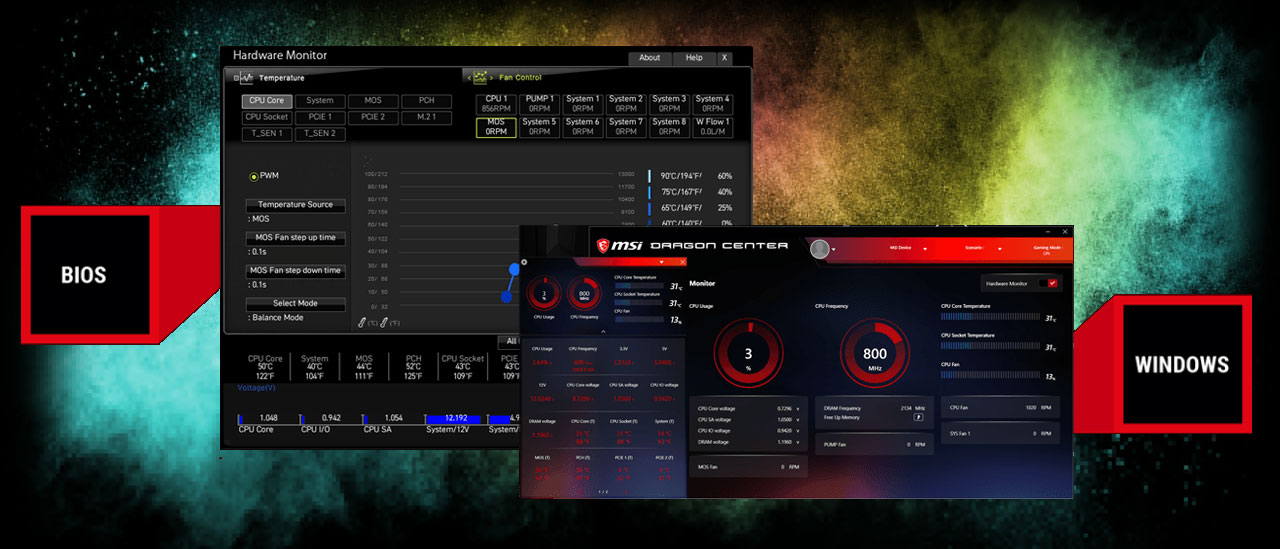
Task: Choose the System 3 fan header
Action: 669,104
